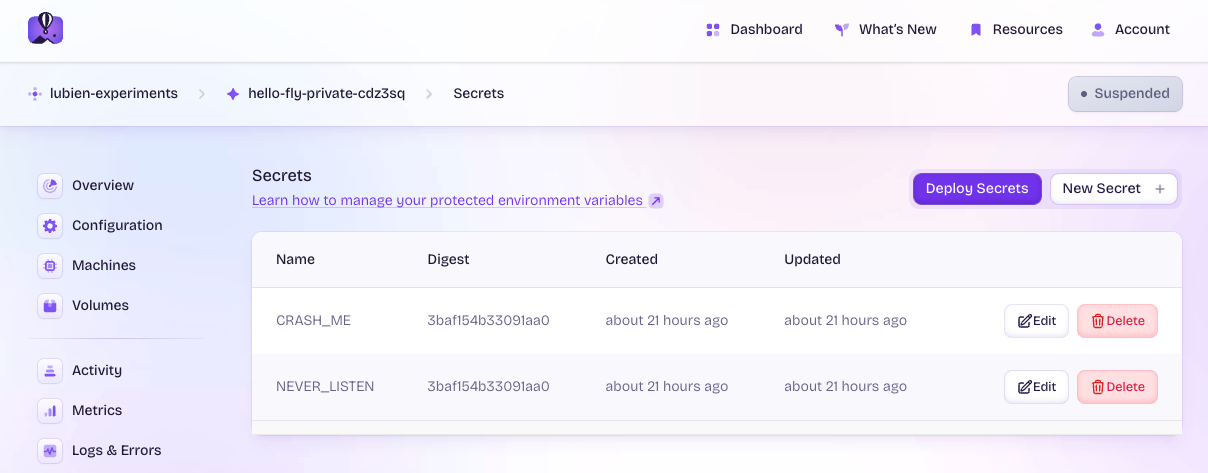Viewport: 1208px width, 473px height.
Task: Edit the CRASH_ME secret
Action: pyautogui.click(x=1036, y=321)
